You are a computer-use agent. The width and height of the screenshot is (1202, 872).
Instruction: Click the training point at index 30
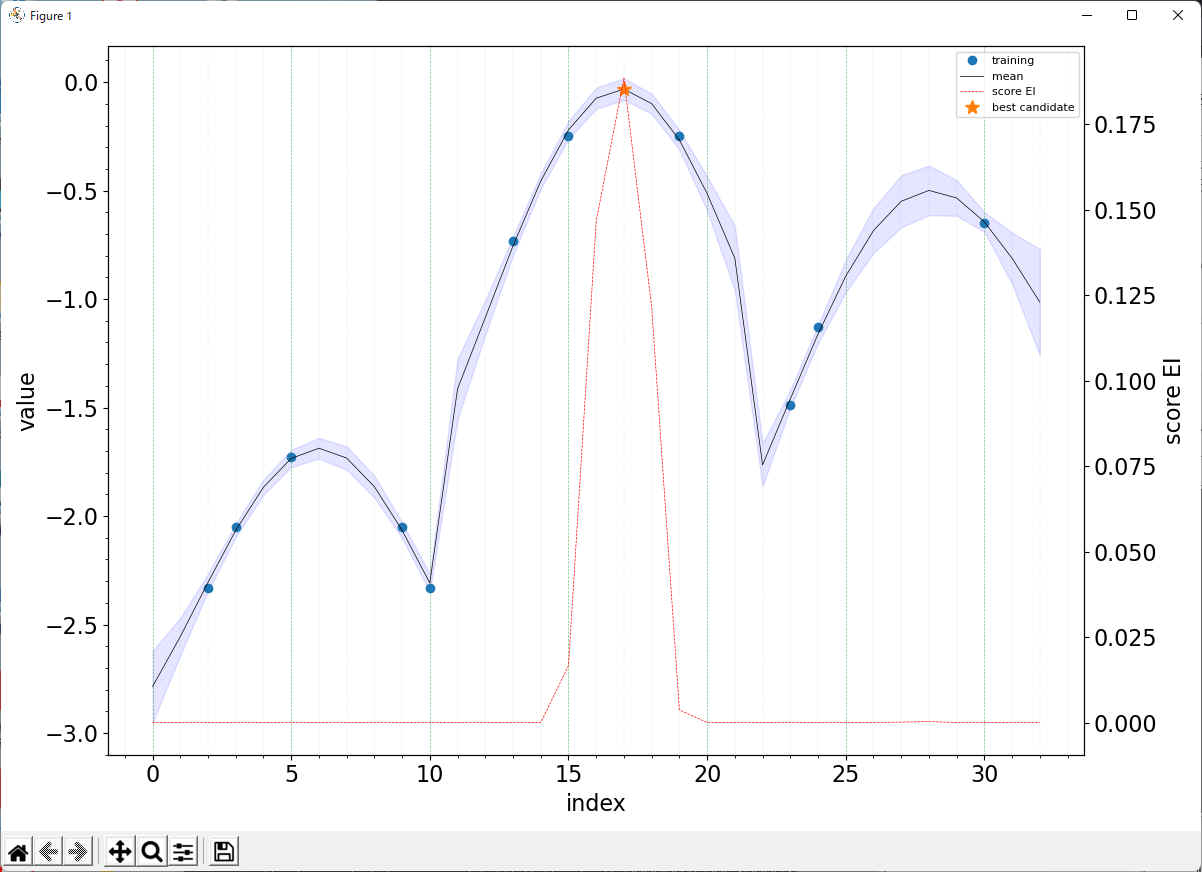[x=984, y=223]
